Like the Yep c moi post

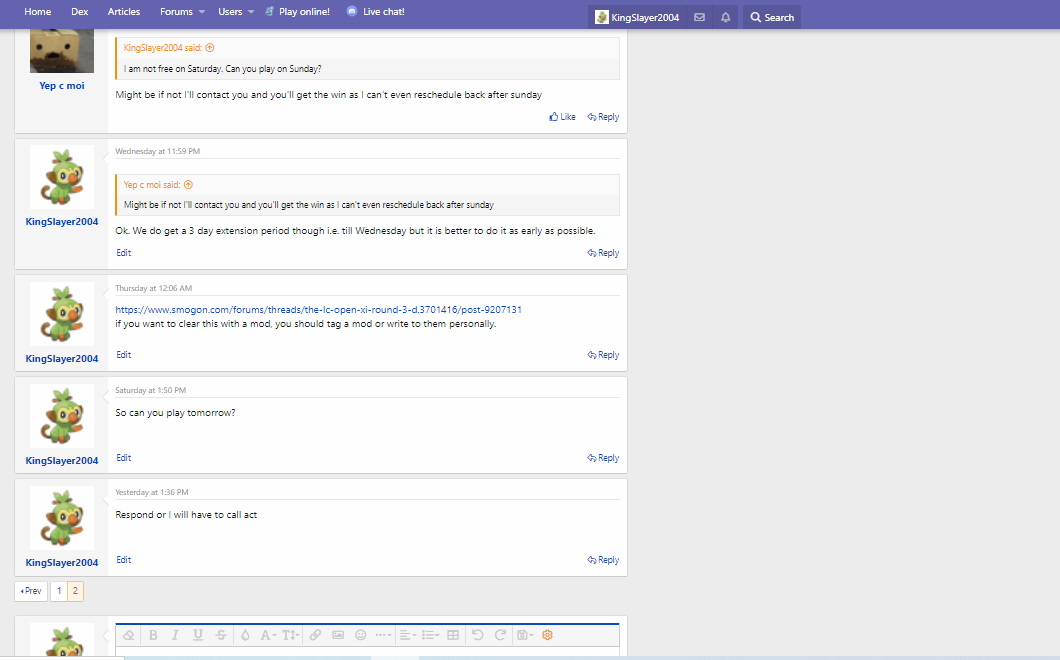click(x=562, y=117)
